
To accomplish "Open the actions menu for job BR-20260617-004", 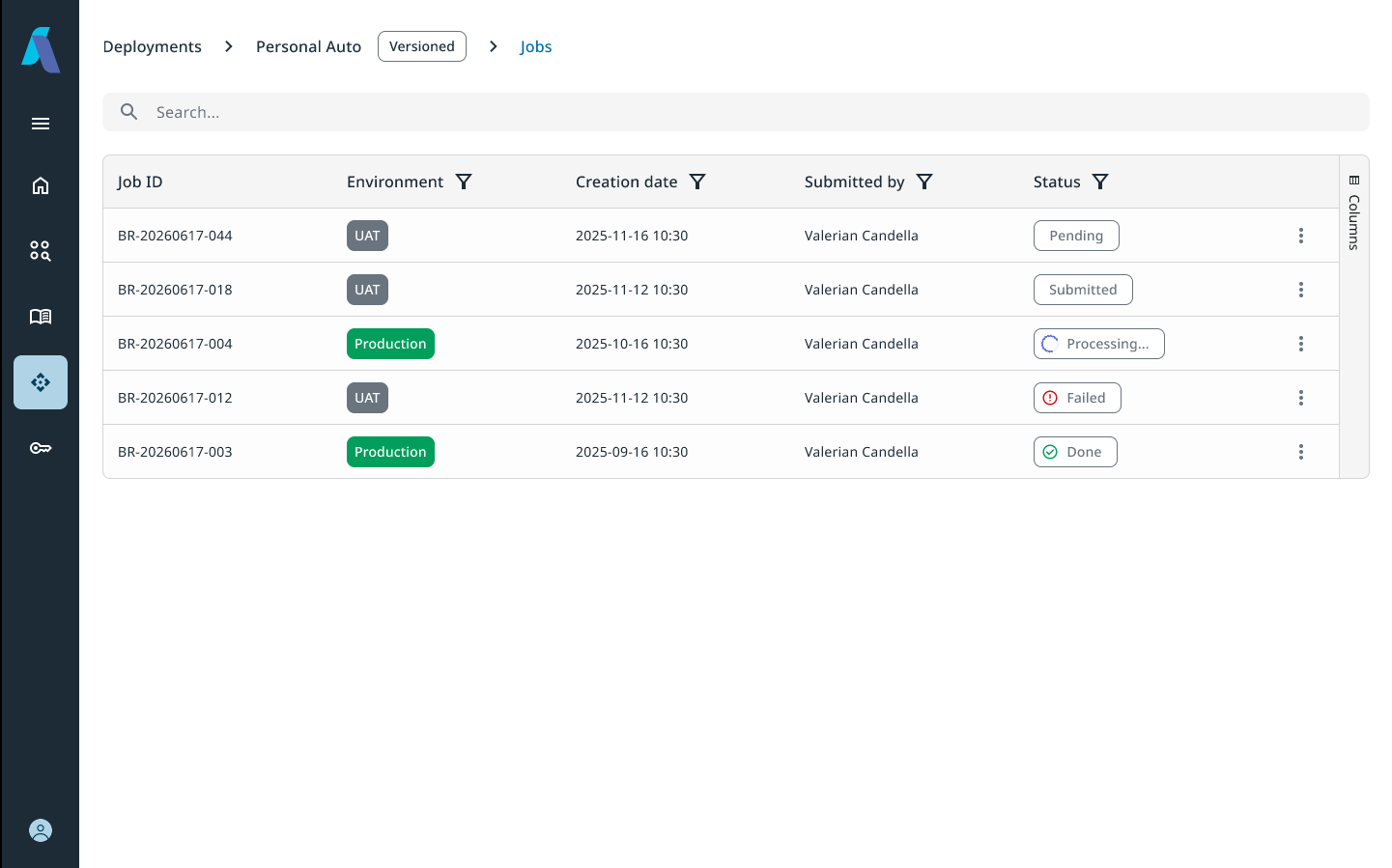I will [x=1301, y=344].
